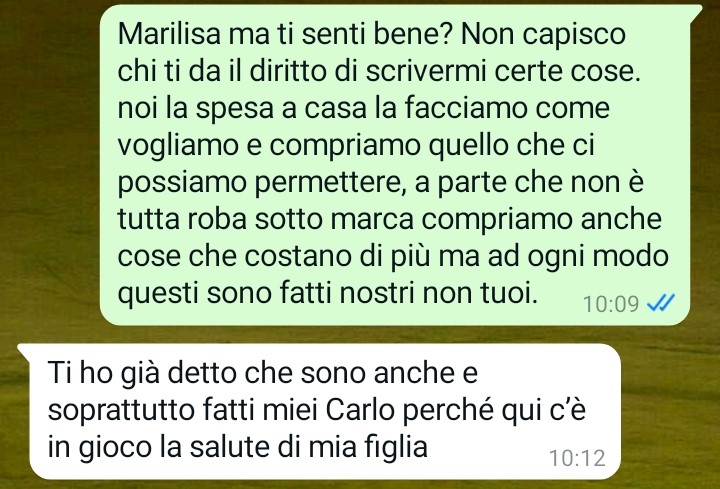Tap the green bubble tail corner
The image size is (720, 489).
(x=696, y=11)
